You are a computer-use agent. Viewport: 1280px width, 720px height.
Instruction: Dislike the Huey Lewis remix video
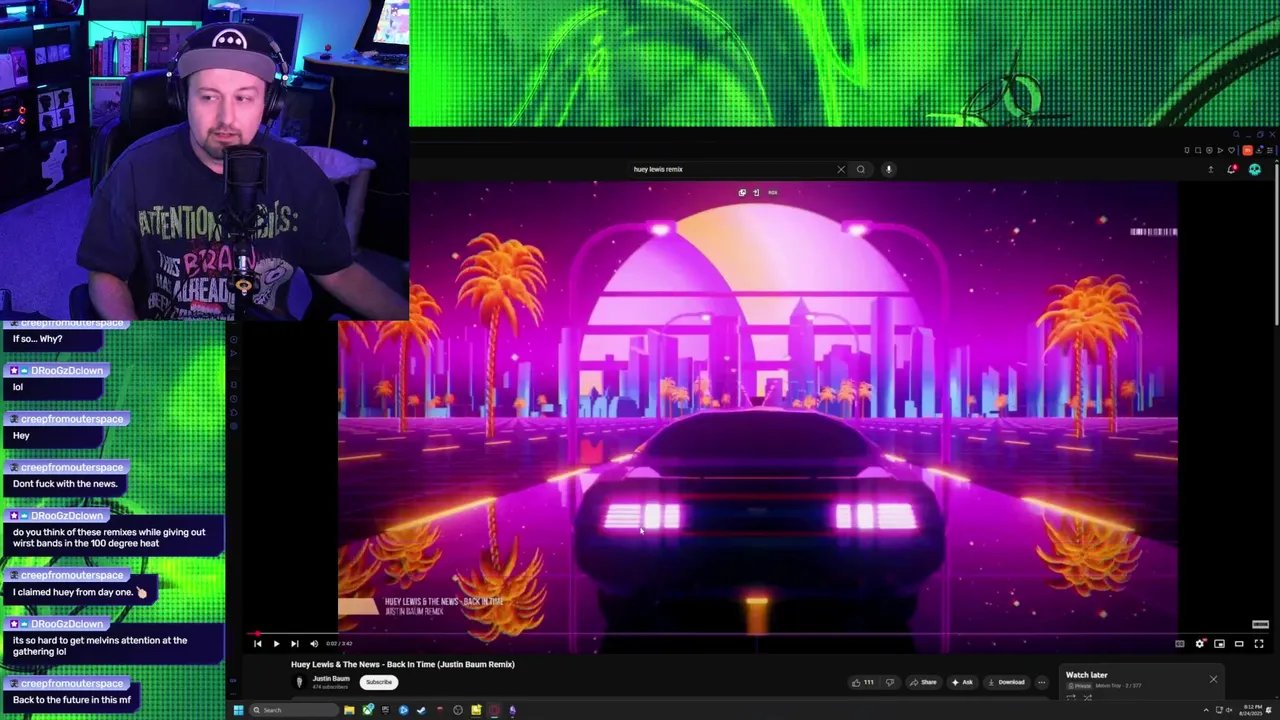[x=890, y=682]
